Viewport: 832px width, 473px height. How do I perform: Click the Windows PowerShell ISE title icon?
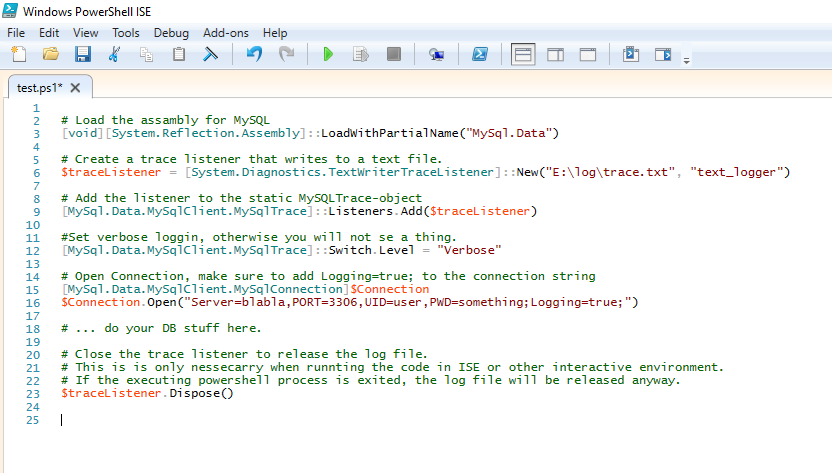coord(10,11)
